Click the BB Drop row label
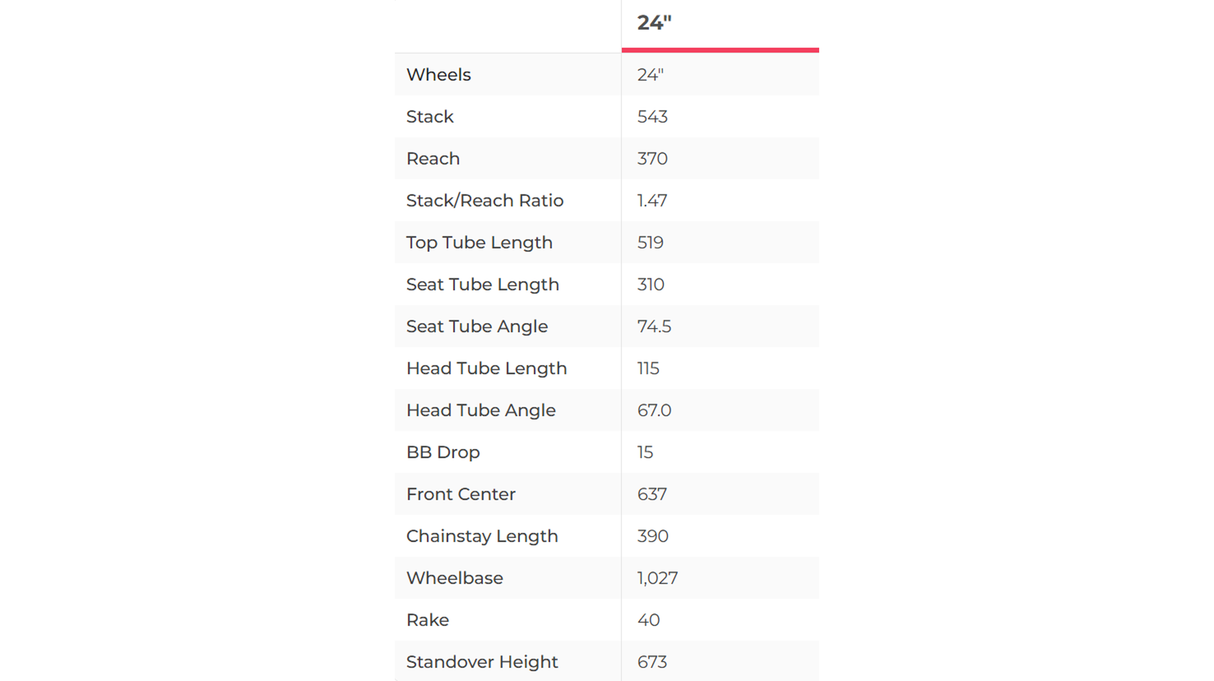The height and width of the screenshot is (681, 1214). (443, 453)
